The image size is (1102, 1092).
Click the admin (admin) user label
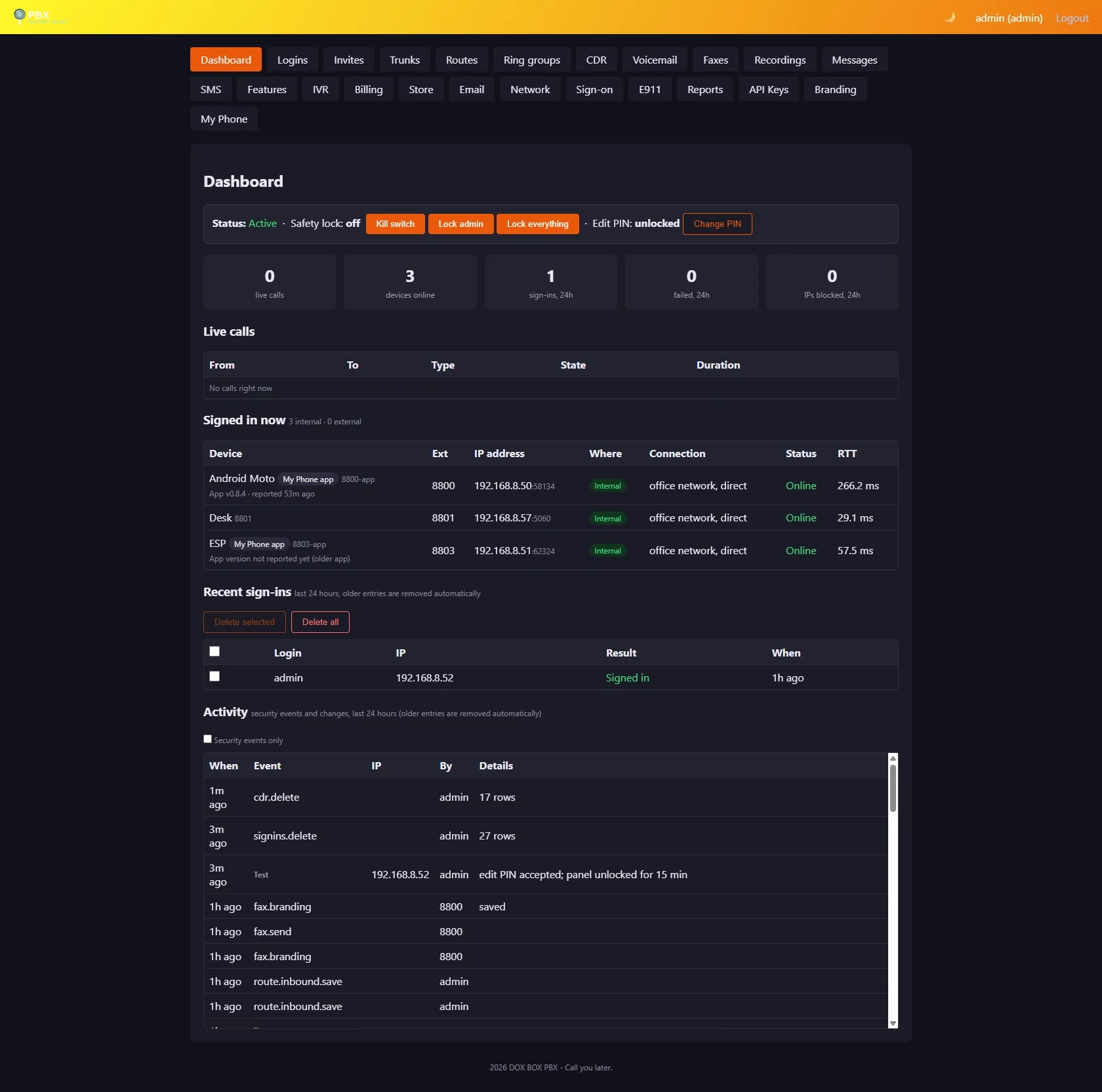[1009, 18]
